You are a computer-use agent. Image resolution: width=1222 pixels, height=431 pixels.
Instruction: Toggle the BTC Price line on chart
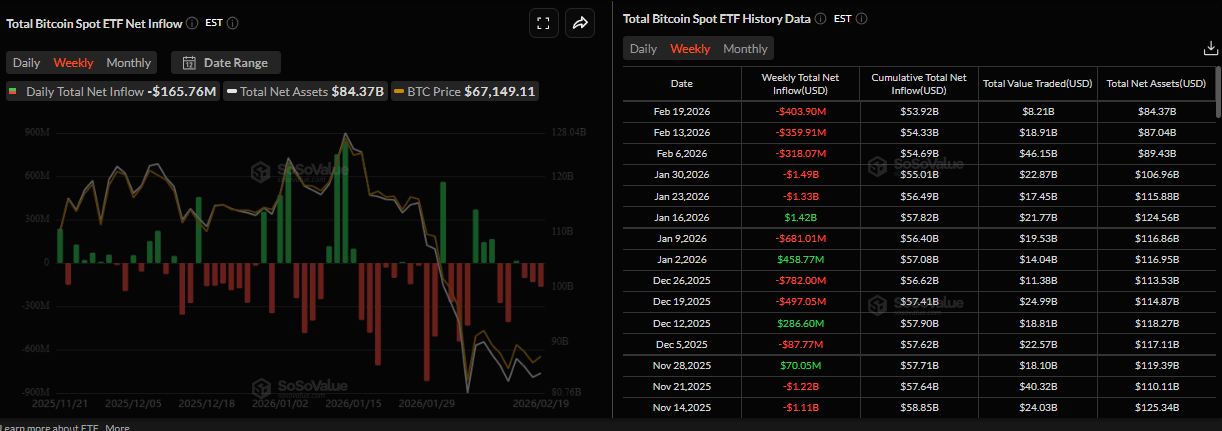pyautogui.click(x=466, y=91)
